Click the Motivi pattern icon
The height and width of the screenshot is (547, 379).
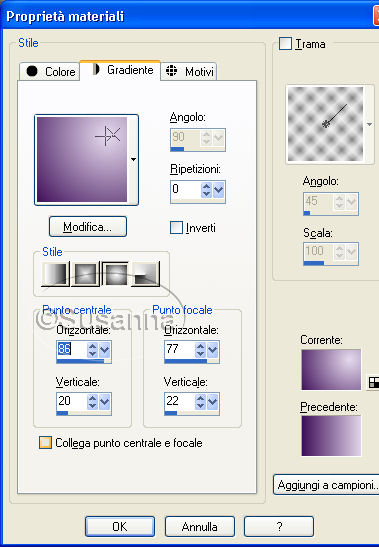[x=171, y=70]
